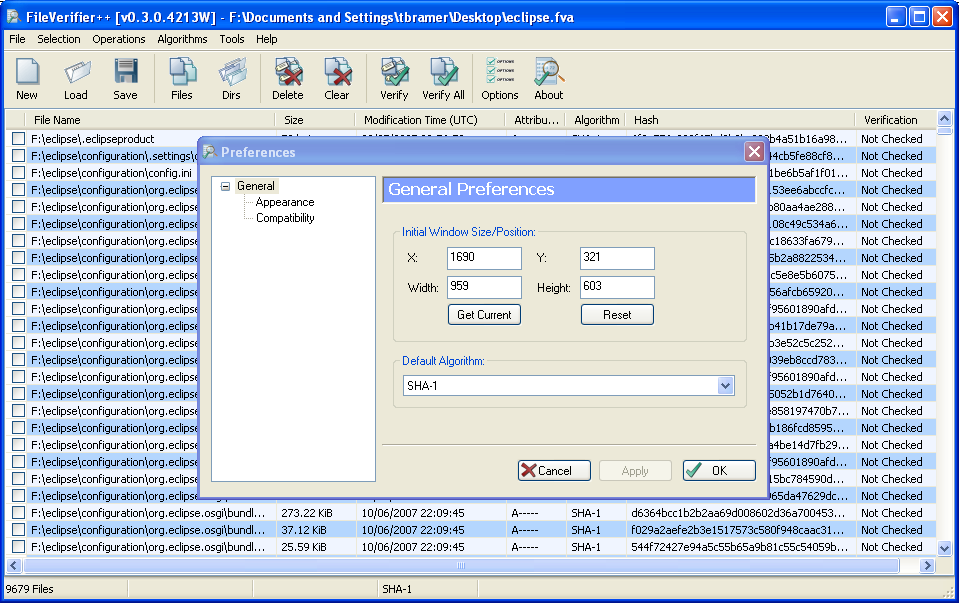Tick the checkbox for F:\eclipse\.eclipseproduct
The image size is (959, 603).
[18, 139]
